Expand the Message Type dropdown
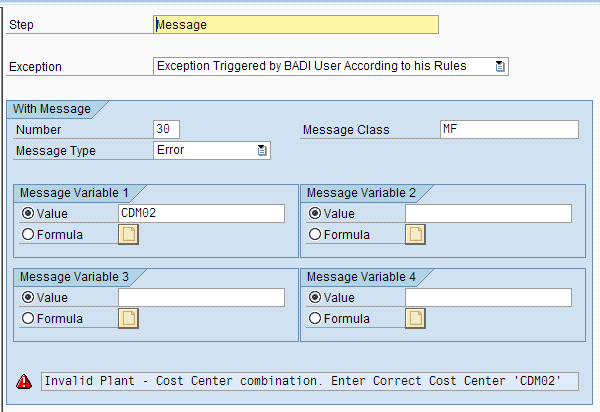 (x=262, y=150)
